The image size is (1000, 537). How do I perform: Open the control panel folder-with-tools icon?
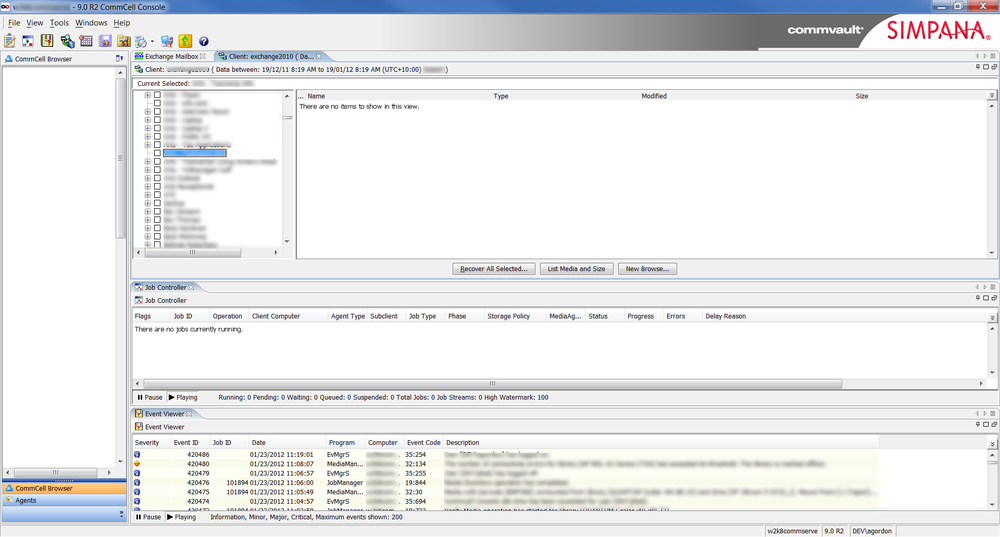click(x=124, y=41)
